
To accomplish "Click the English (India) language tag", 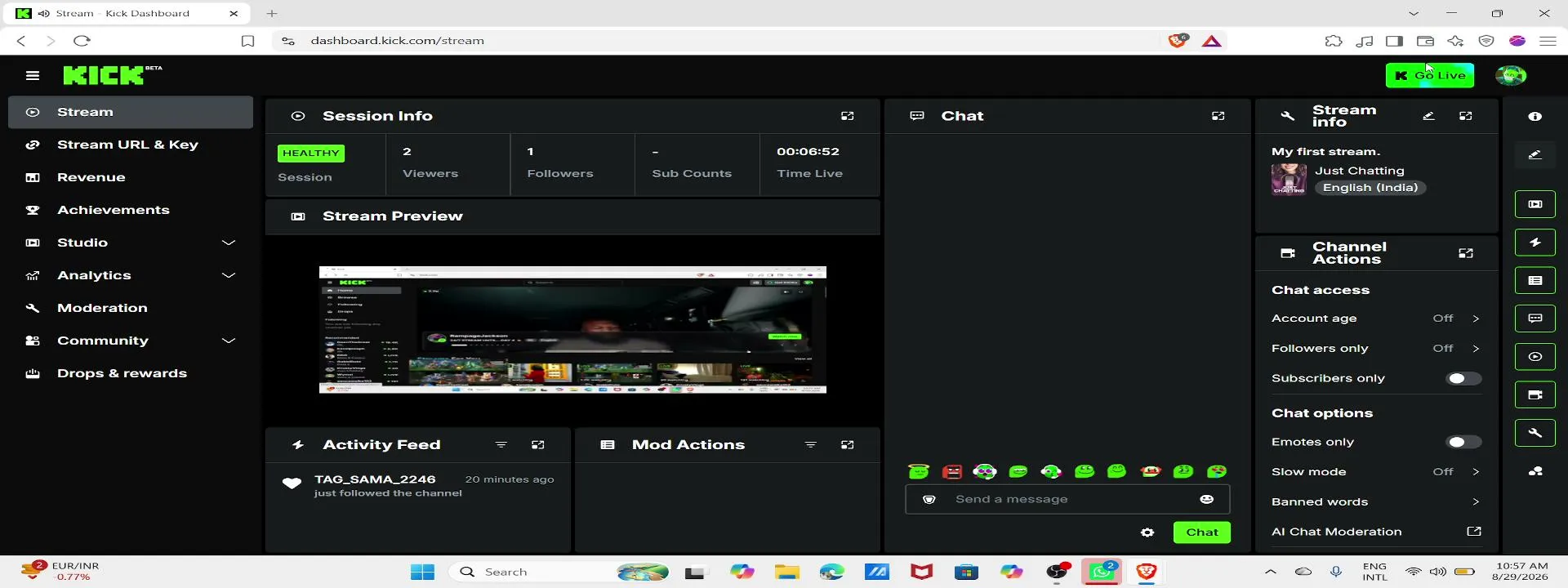I will click(1370, 188).
